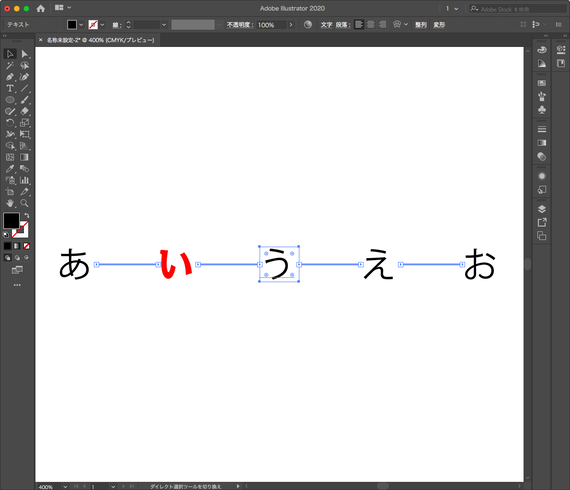Click the opacity 100% input field
The width and height of the screenshot is (570, 490).
[272, 25]
